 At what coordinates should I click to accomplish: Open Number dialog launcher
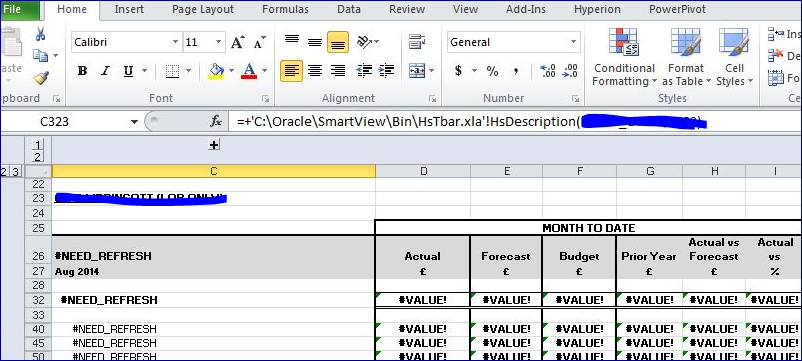click(x=575, y=98)
